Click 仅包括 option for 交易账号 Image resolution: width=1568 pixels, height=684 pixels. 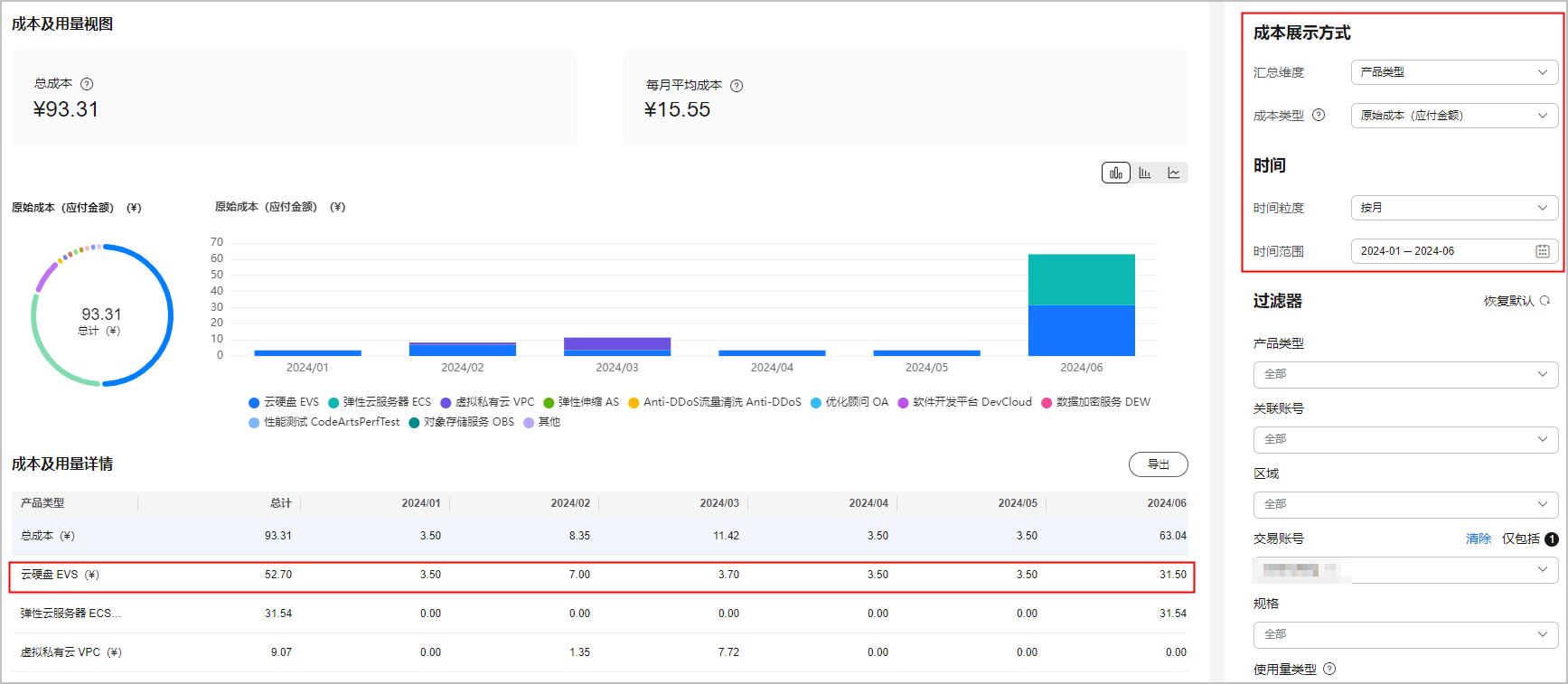pyautogui.click(x=1521, y=539)
